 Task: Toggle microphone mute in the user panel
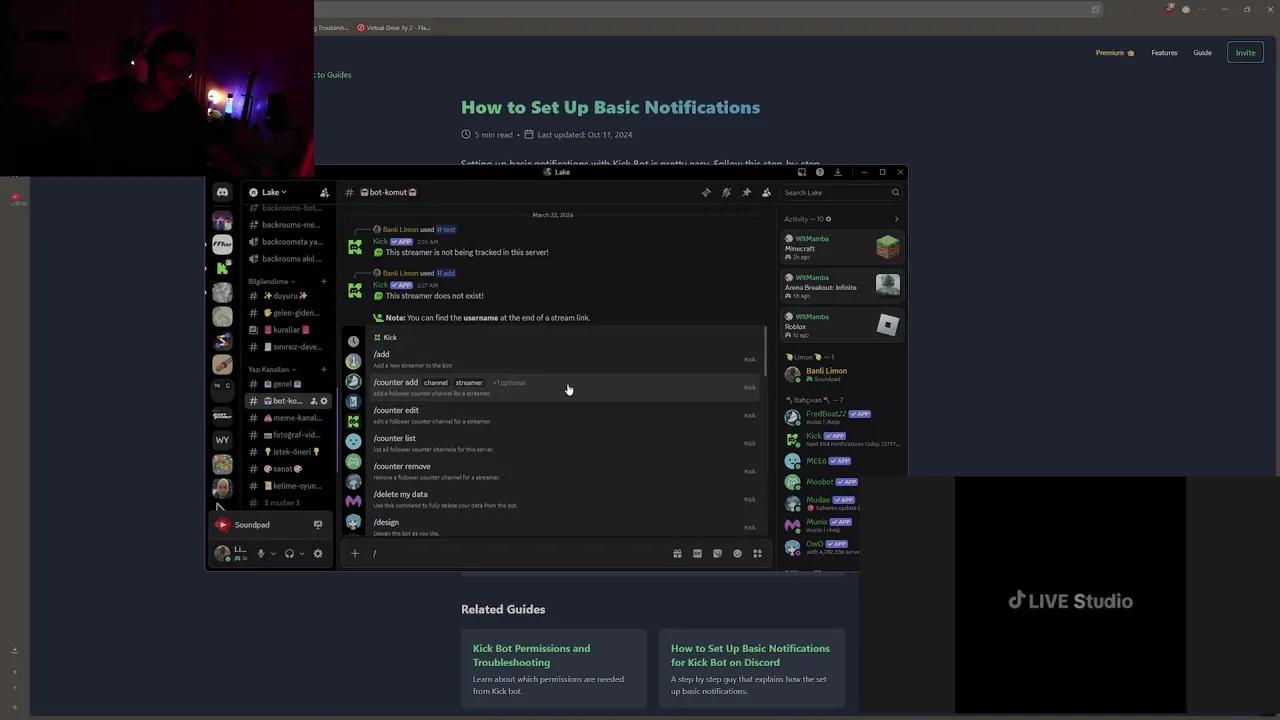[x=260, y=553]
